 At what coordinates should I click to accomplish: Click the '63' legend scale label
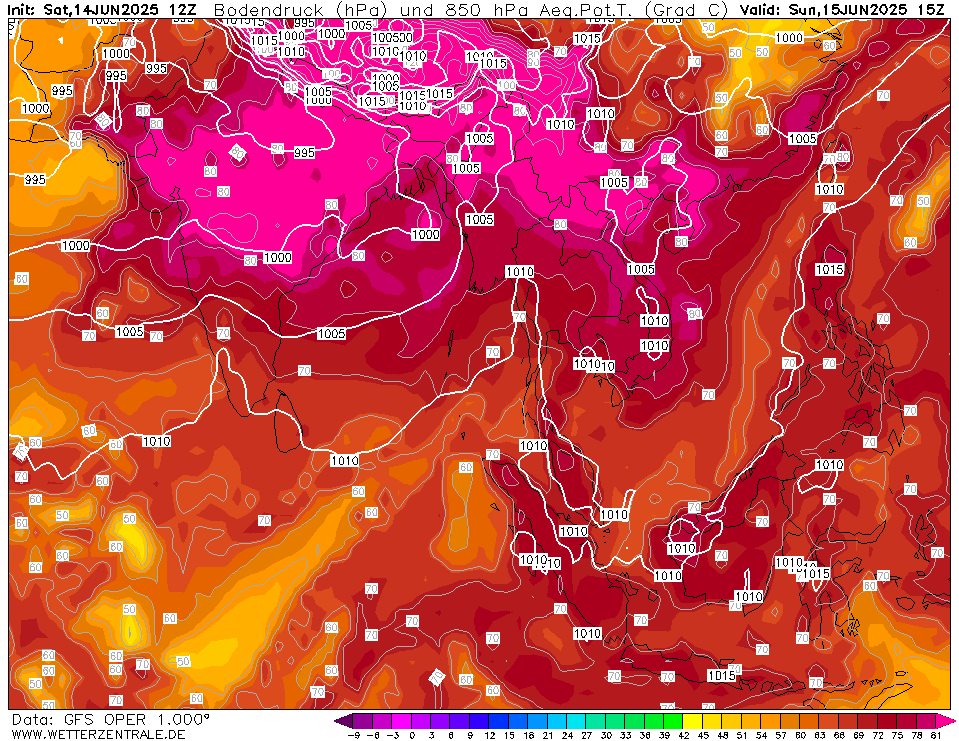[x=820, y=735]
